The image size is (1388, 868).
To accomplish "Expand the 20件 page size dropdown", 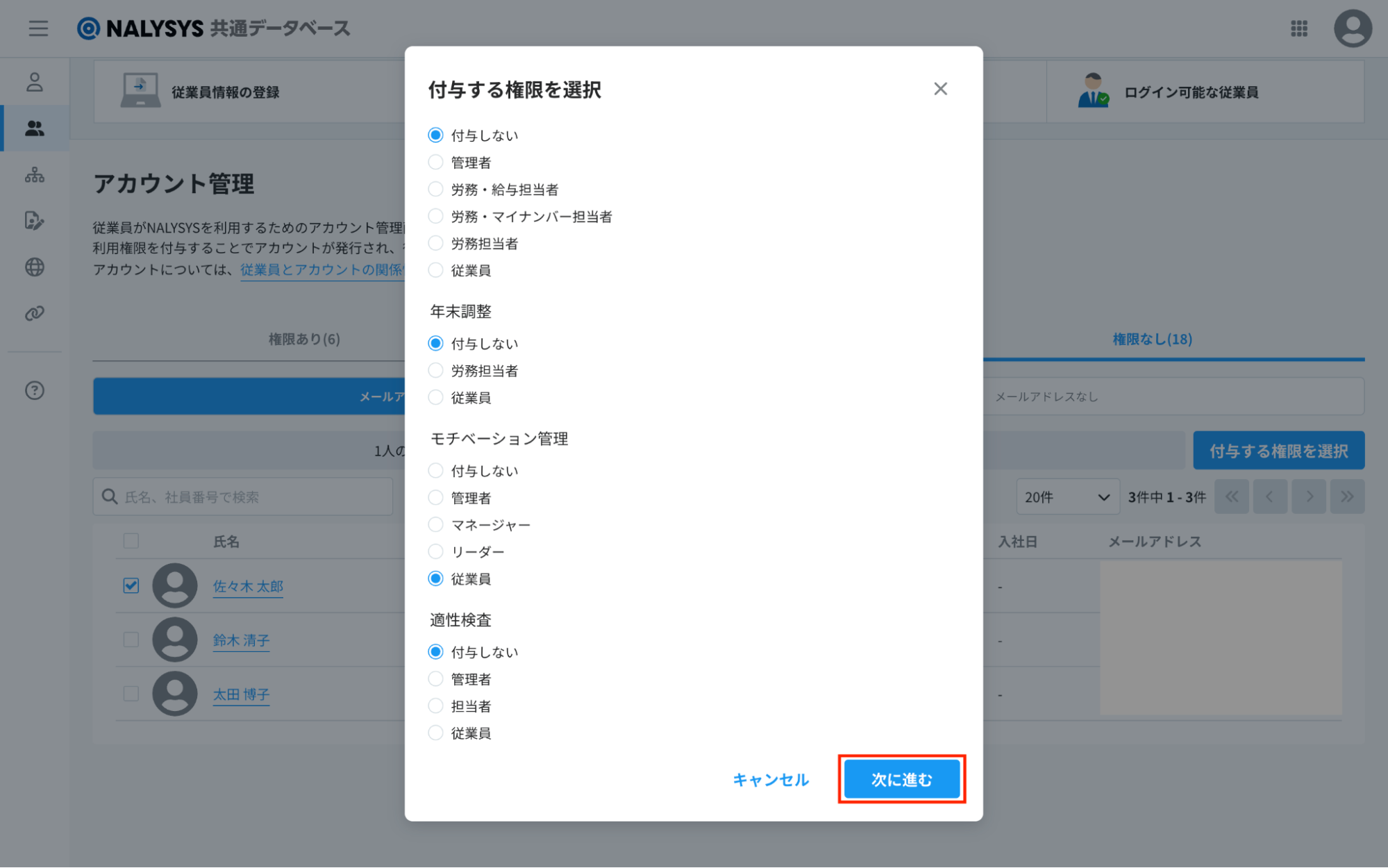I will pyautogui.click(x=1067, y=497).
